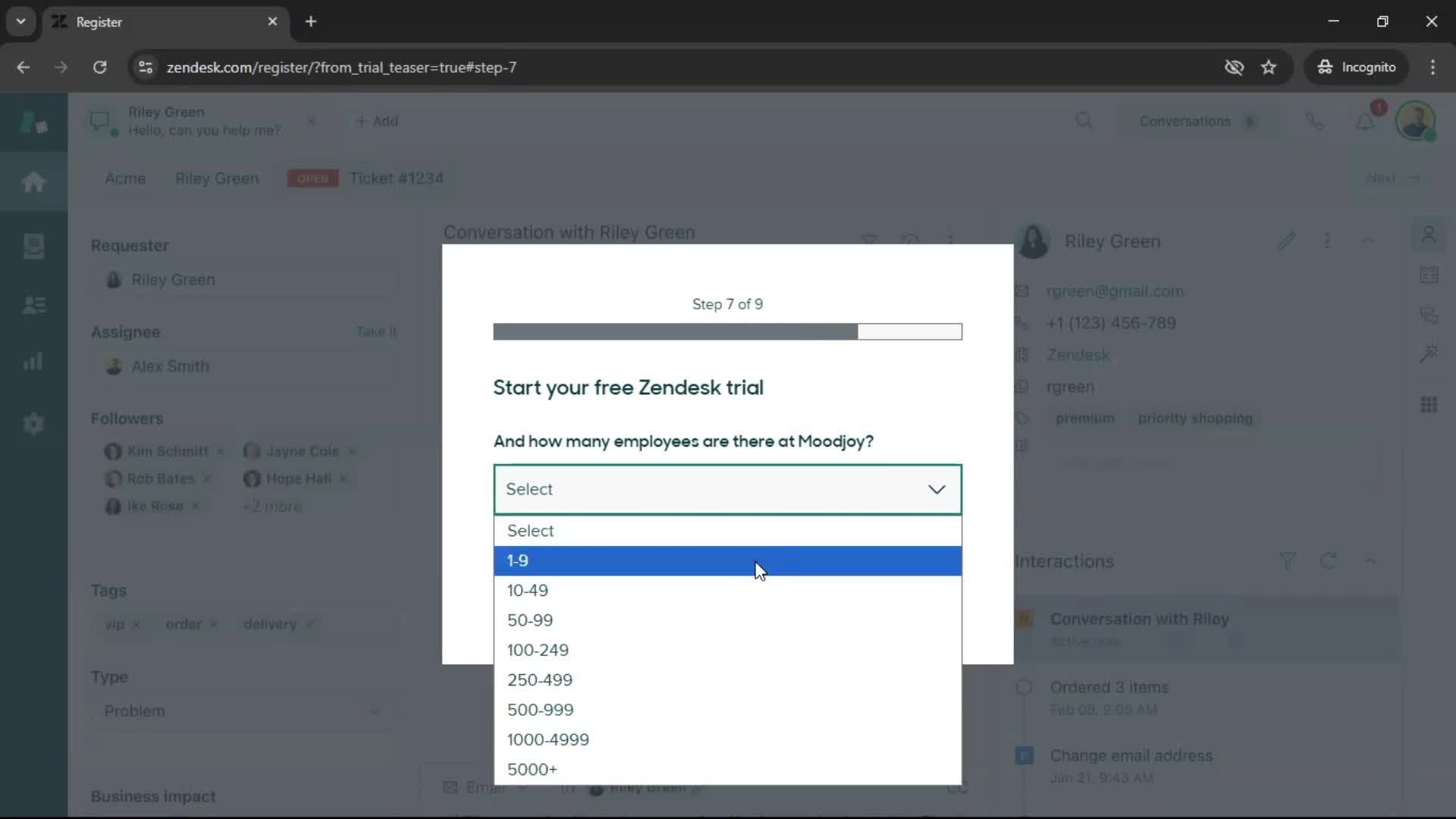This screenshot has height=819, width=1456.
Task: Open the notifications bell icon
Action: click(x=1365, y=121)
